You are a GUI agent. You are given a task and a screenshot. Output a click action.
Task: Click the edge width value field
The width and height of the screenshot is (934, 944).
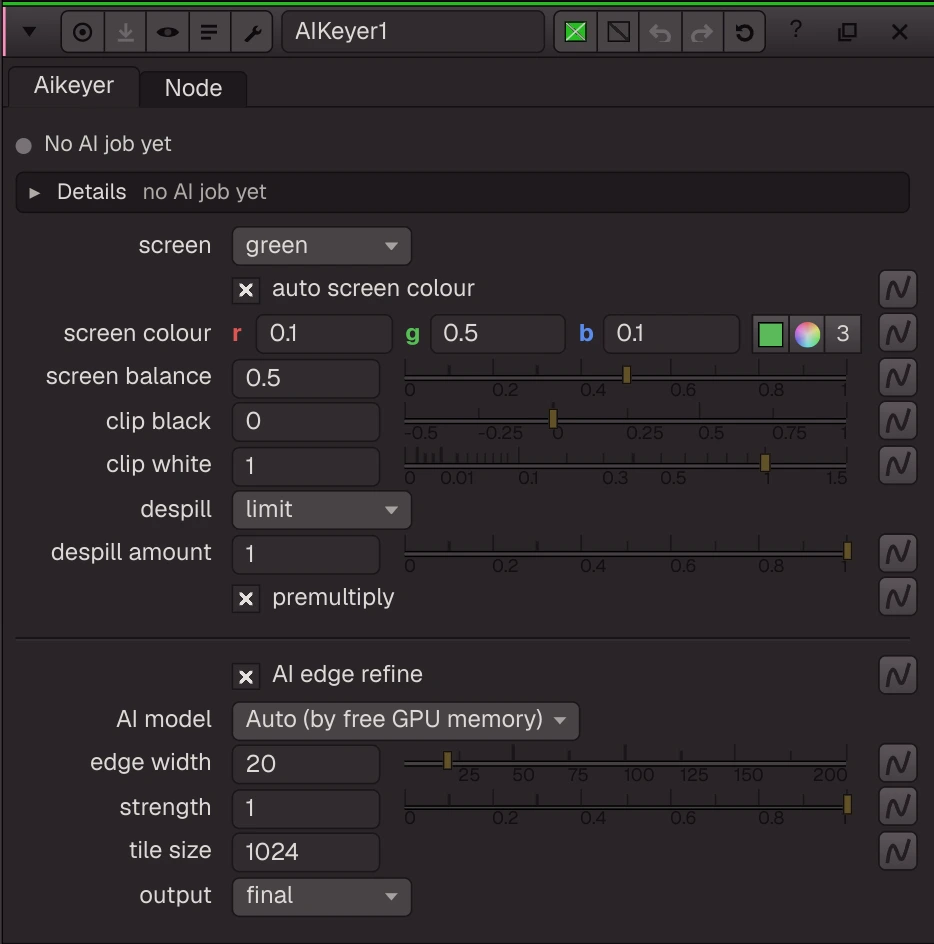pos(306,764)
